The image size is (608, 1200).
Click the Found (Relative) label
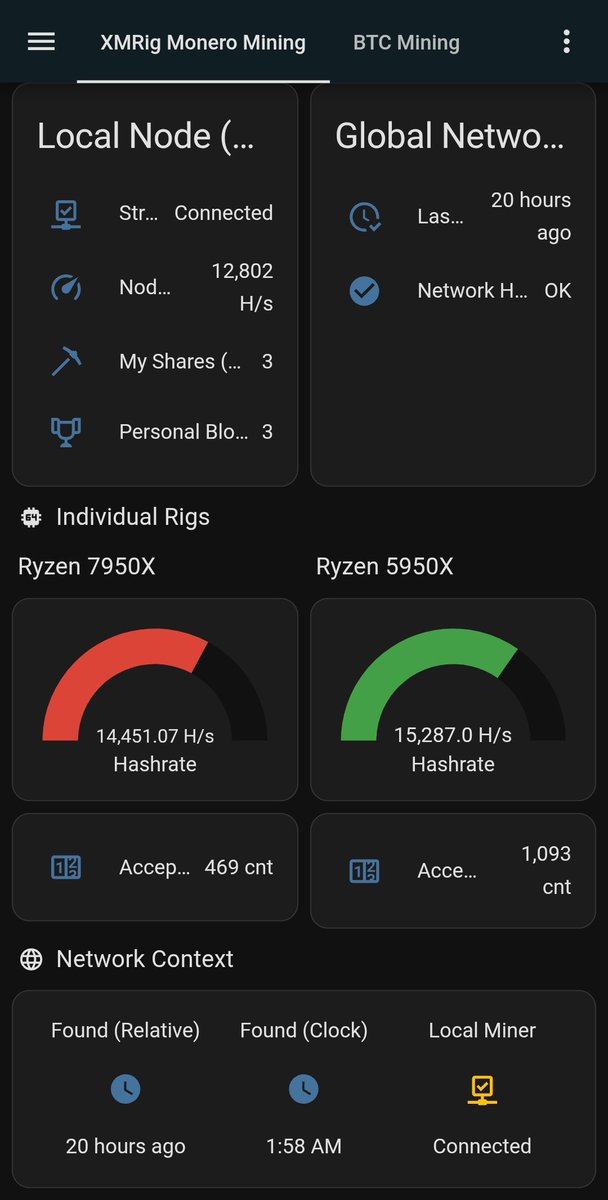pos(125,1031)
